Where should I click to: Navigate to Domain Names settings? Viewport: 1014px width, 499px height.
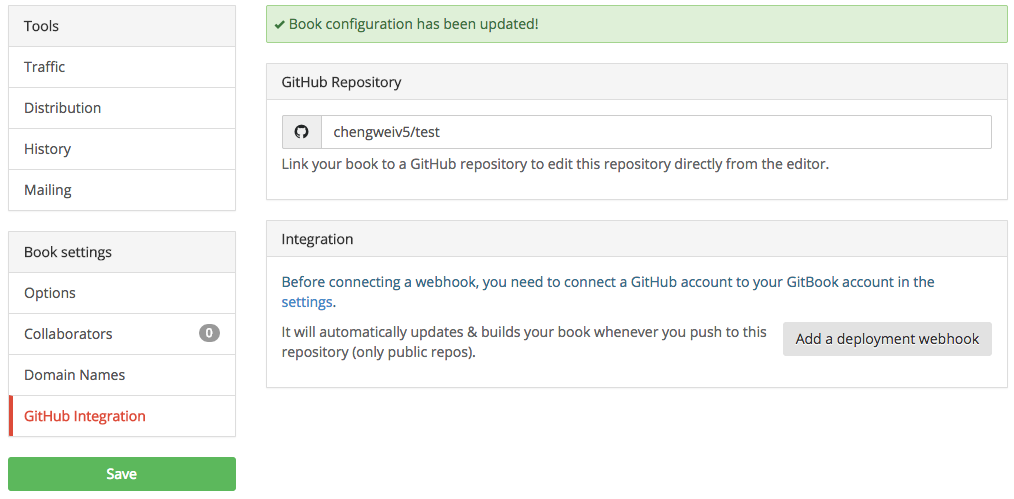[x=75, y=375]
